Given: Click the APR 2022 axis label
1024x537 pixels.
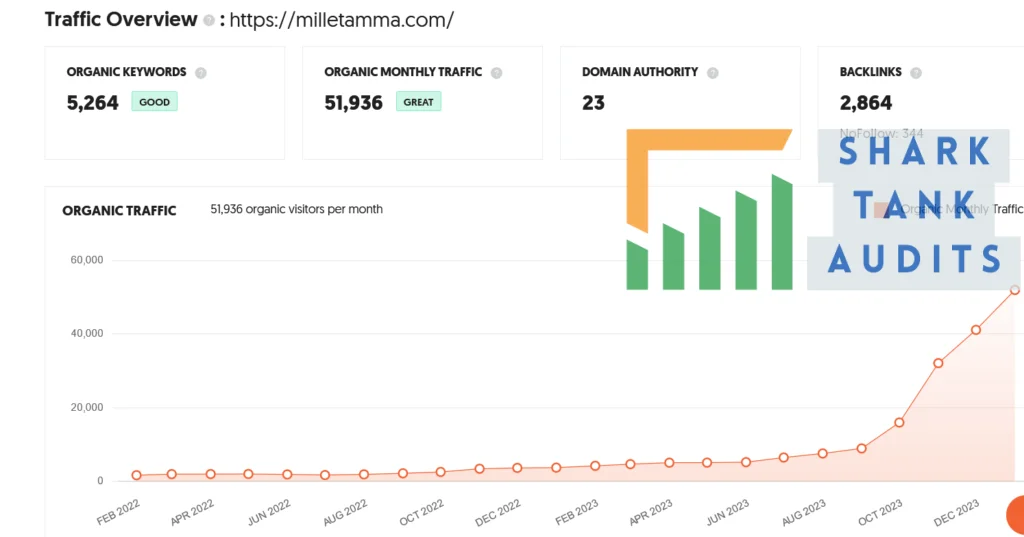Looking at the screenshot, I should 192,512.
